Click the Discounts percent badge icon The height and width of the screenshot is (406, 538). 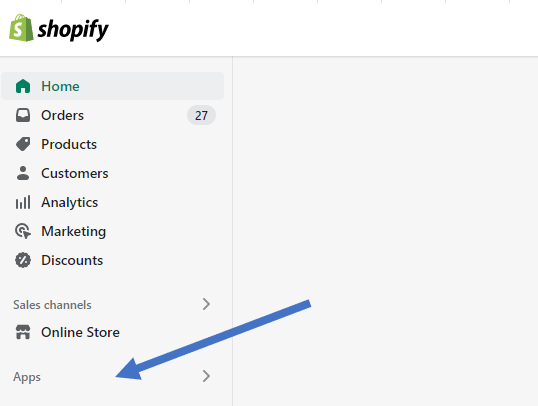[23, 260]
